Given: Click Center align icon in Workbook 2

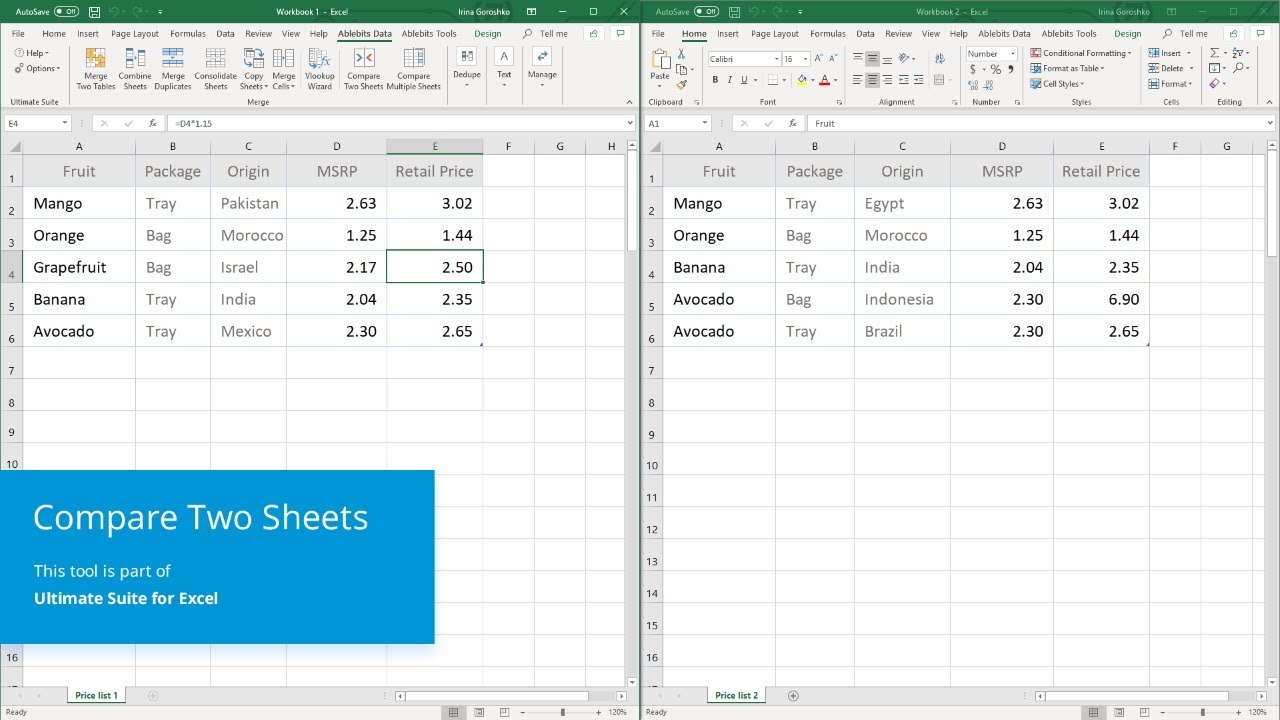Looking at the screenshot, I should coord(872,79).
